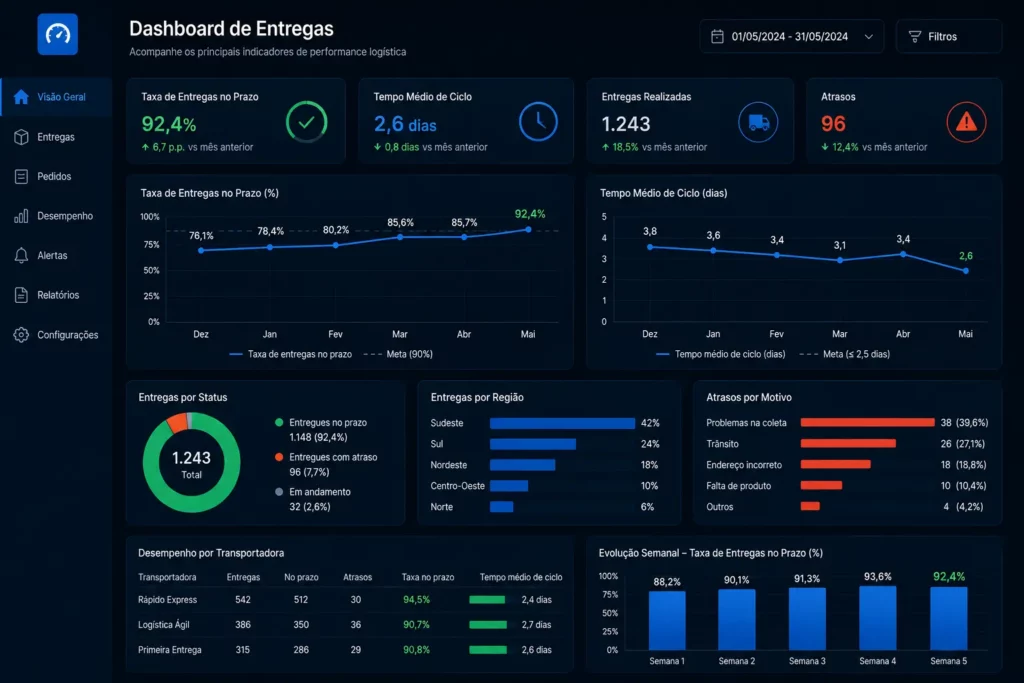Sort by Taxa no prazo column header
Viewport: 1024px width, 683px height.
pyautogui.click(x=428, y=577)
